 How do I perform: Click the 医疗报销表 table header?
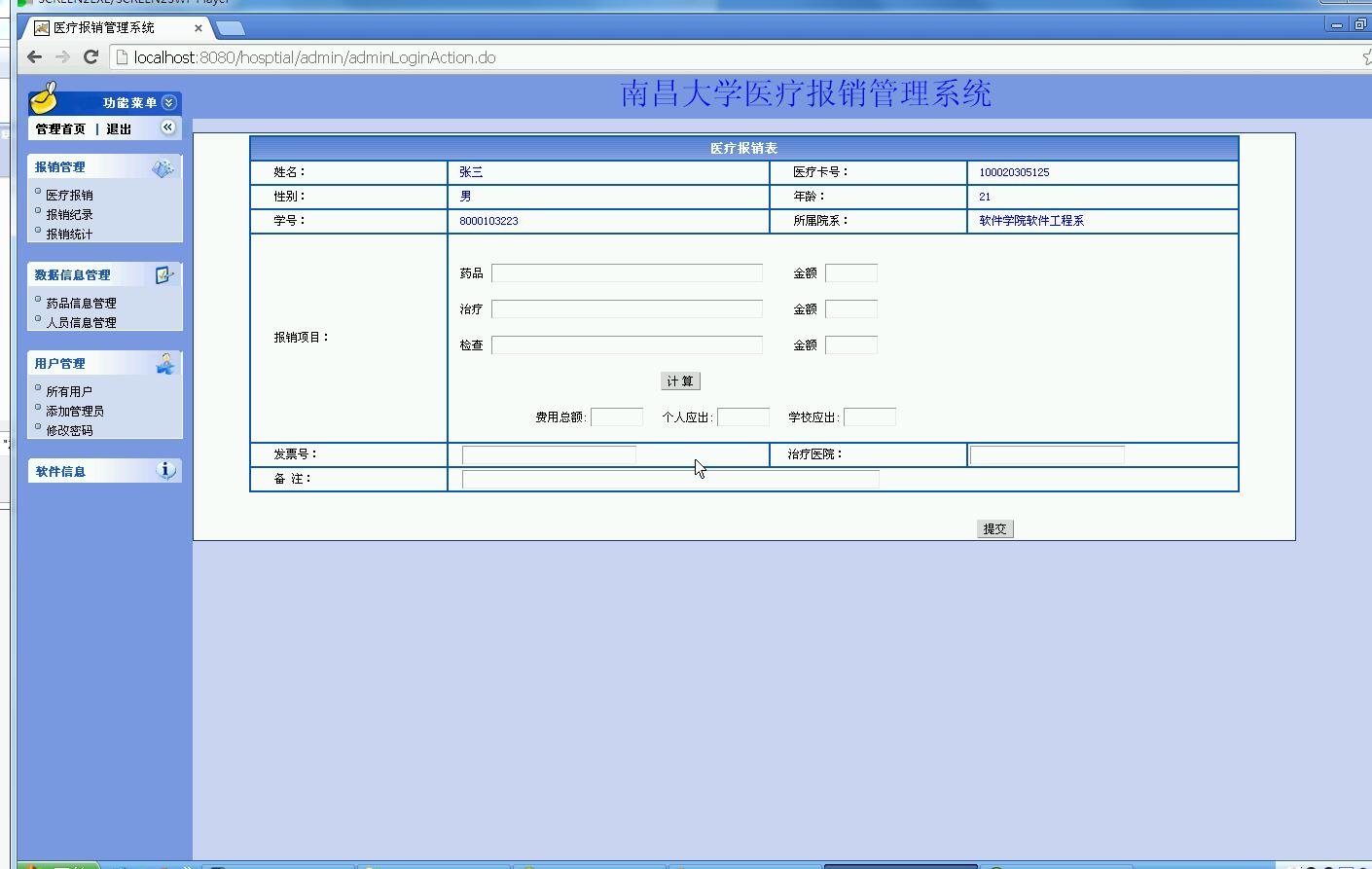[x=743, y=148]
